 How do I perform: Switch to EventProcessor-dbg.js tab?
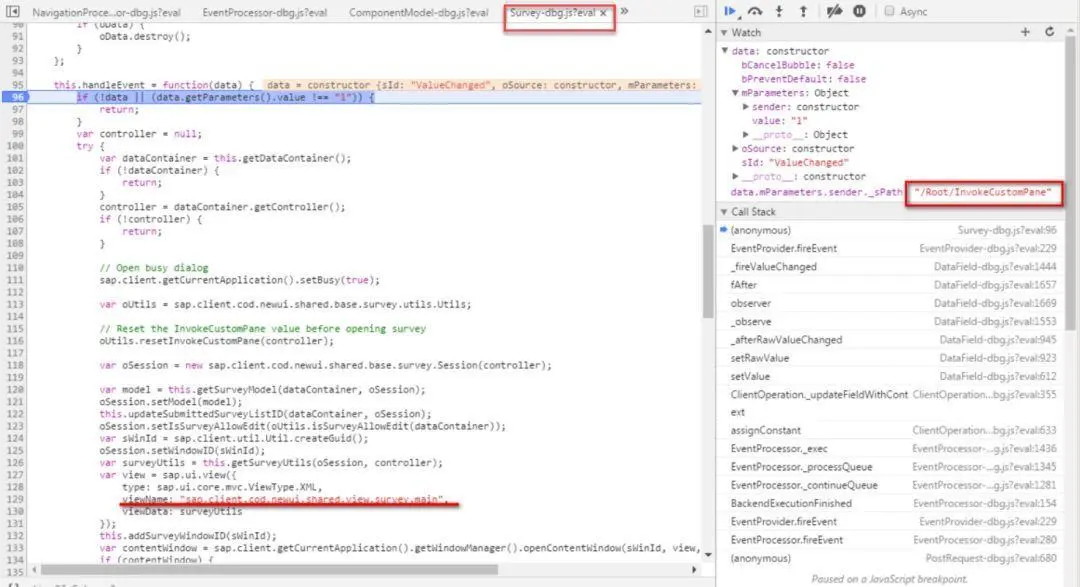pyautogui.click(x=264, y=12)
